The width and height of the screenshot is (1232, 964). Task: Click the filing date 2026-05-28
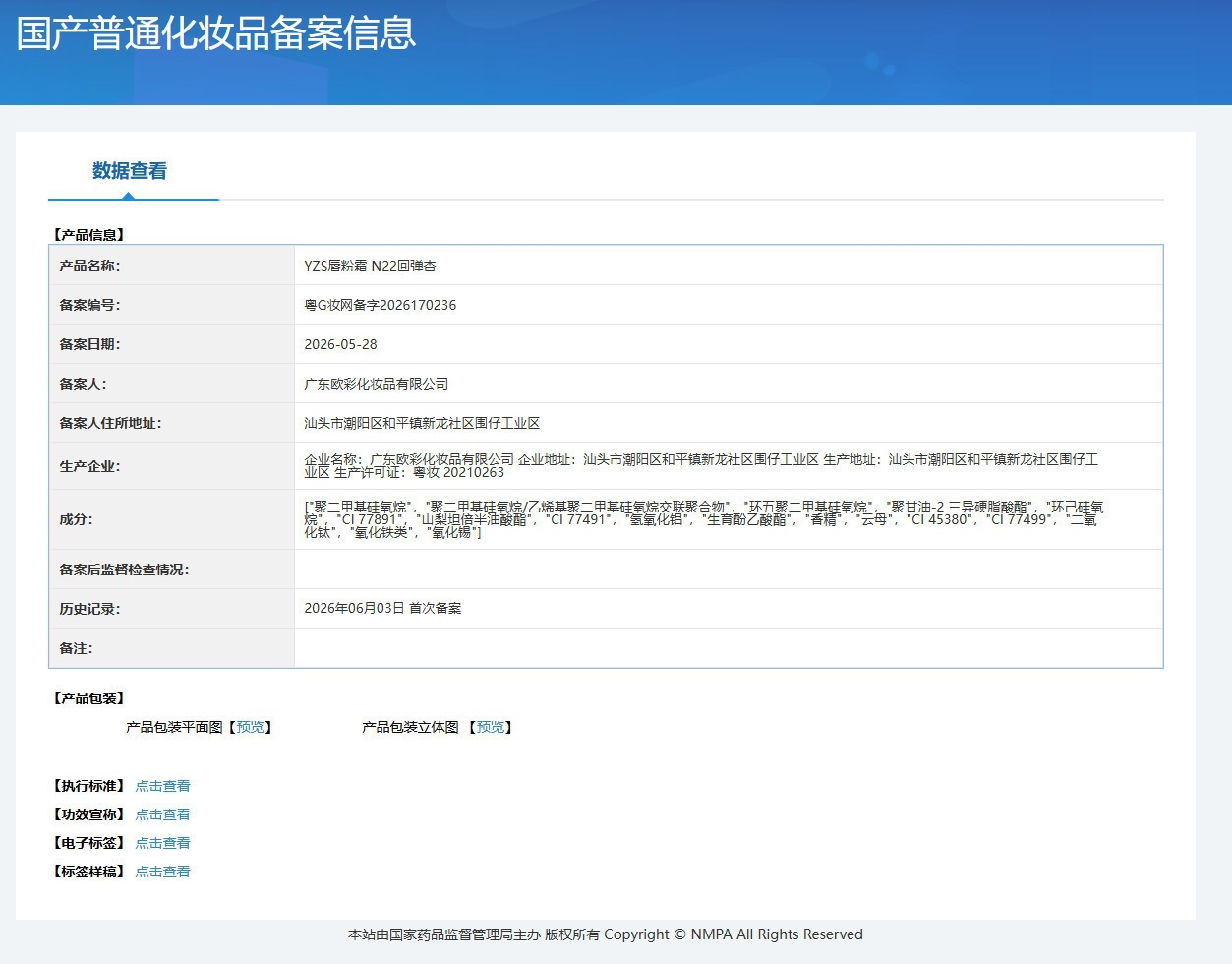[340, 344]
